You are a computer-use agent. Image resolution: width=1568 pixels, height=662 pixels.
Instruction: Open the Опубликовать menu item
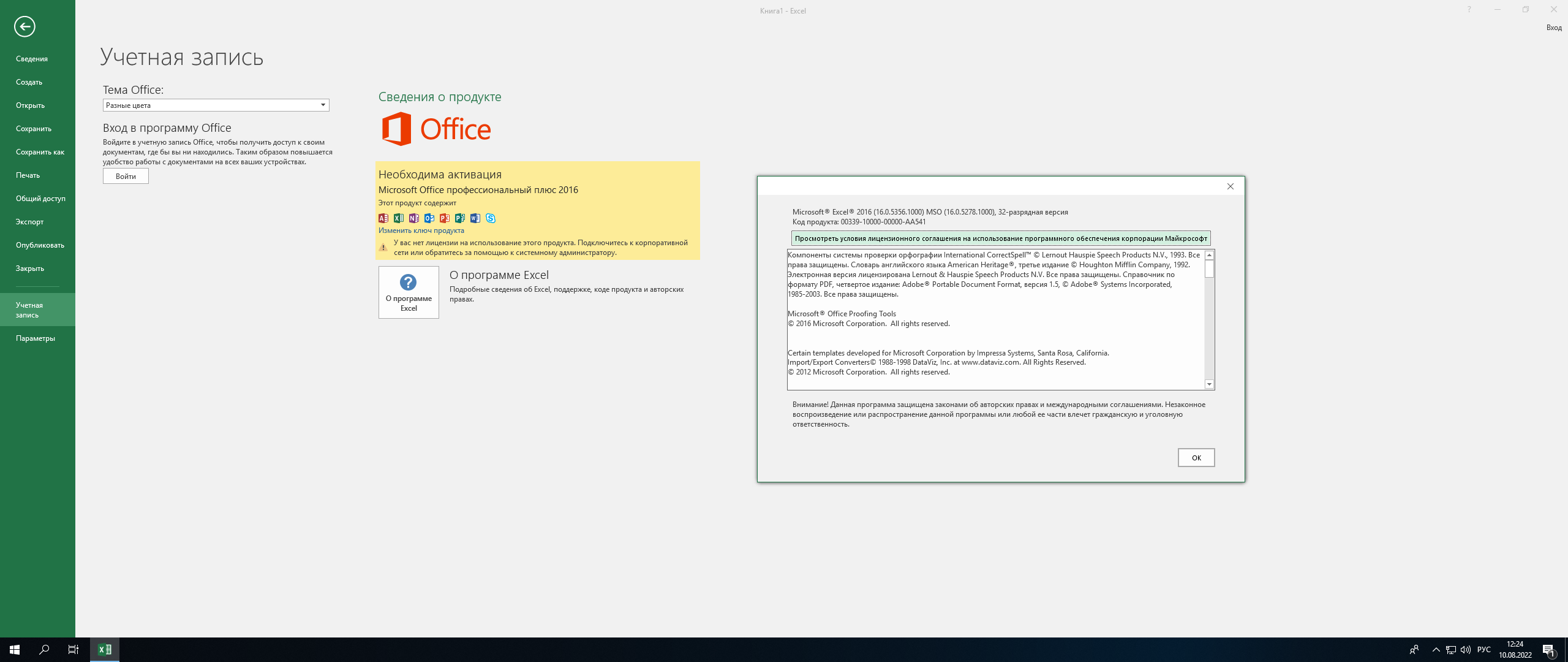[x=37, y=245]
